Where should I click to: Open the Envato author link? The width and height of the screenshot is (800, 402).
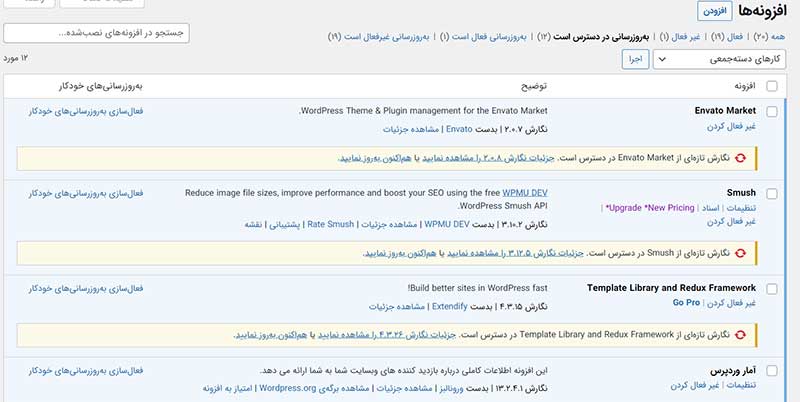coord(459,129)
